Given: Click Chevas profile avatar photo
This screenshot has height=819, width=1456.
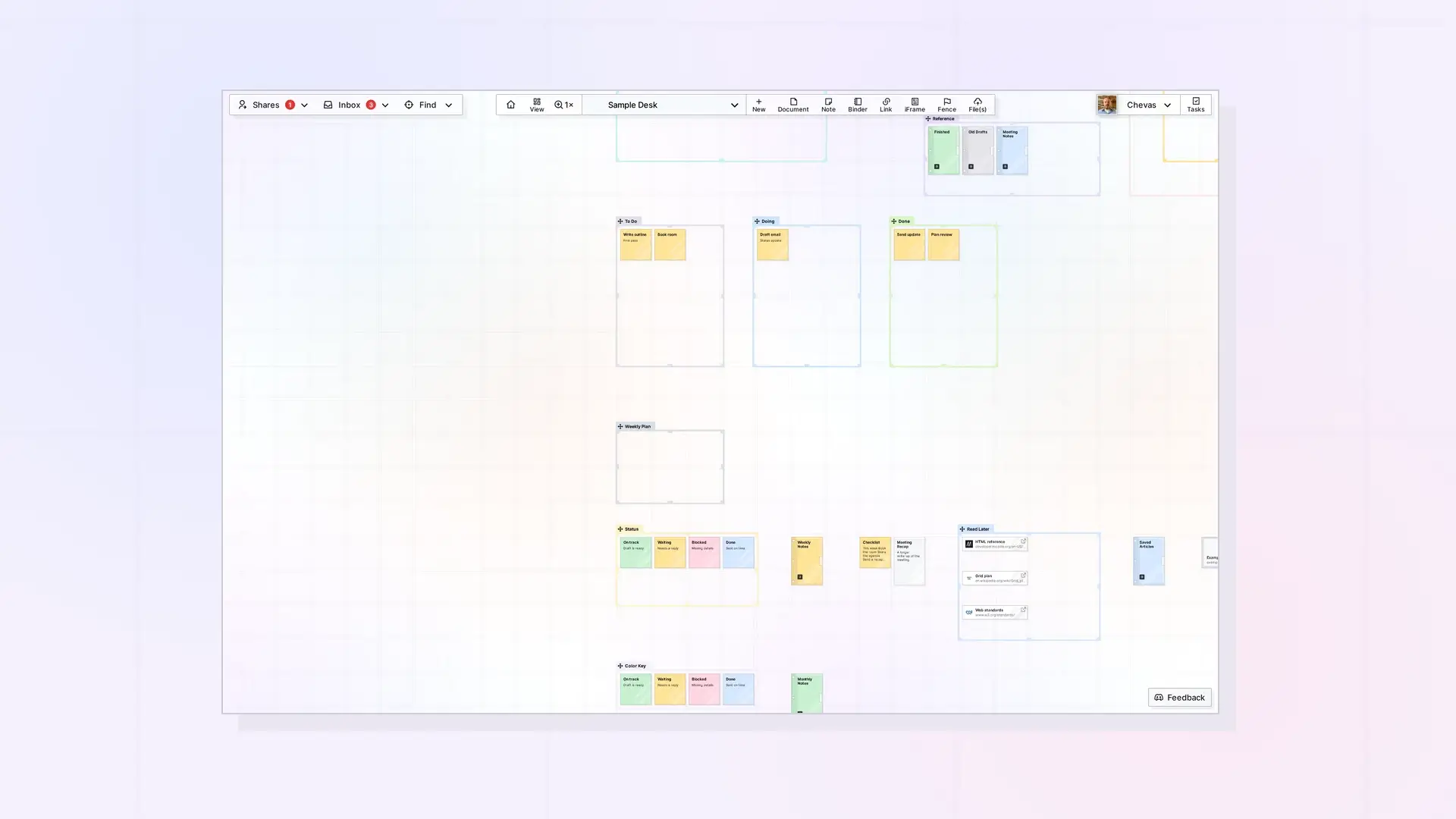Looking at the screenshot, I should (x=1107, y=105).
